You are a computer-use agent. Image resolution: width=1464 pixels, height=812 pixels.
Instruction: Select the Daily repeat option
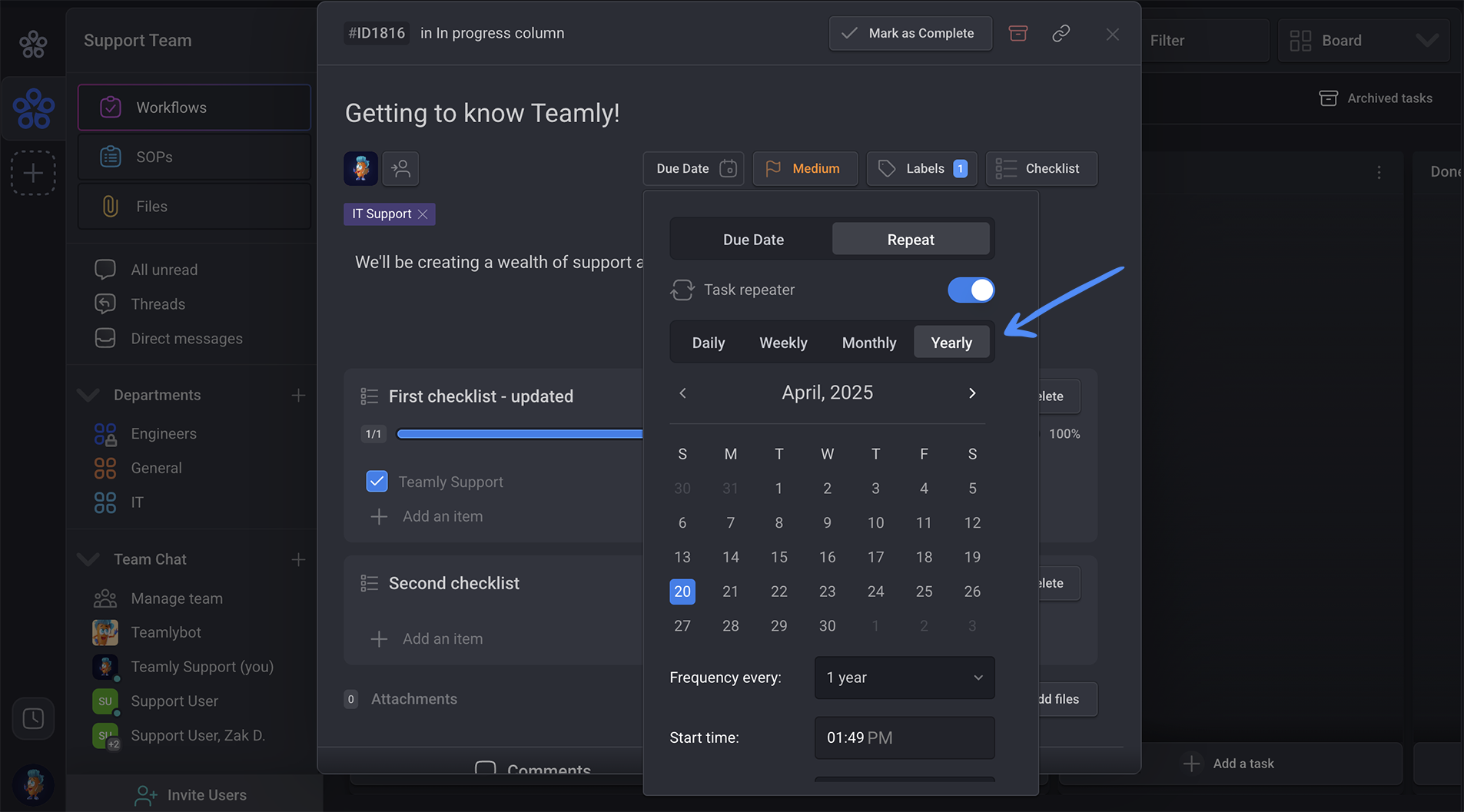pyautogui.click(x=709, y=343)
